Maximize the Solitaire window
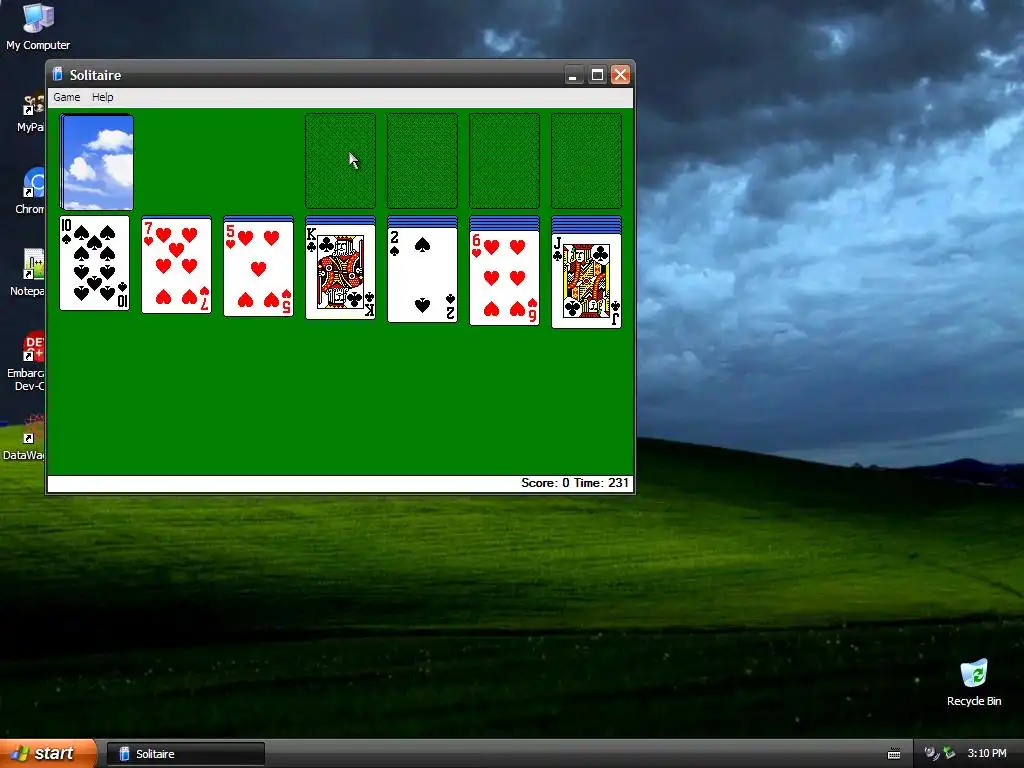The height and width of the screenshot is (768, 1024). 597,75
